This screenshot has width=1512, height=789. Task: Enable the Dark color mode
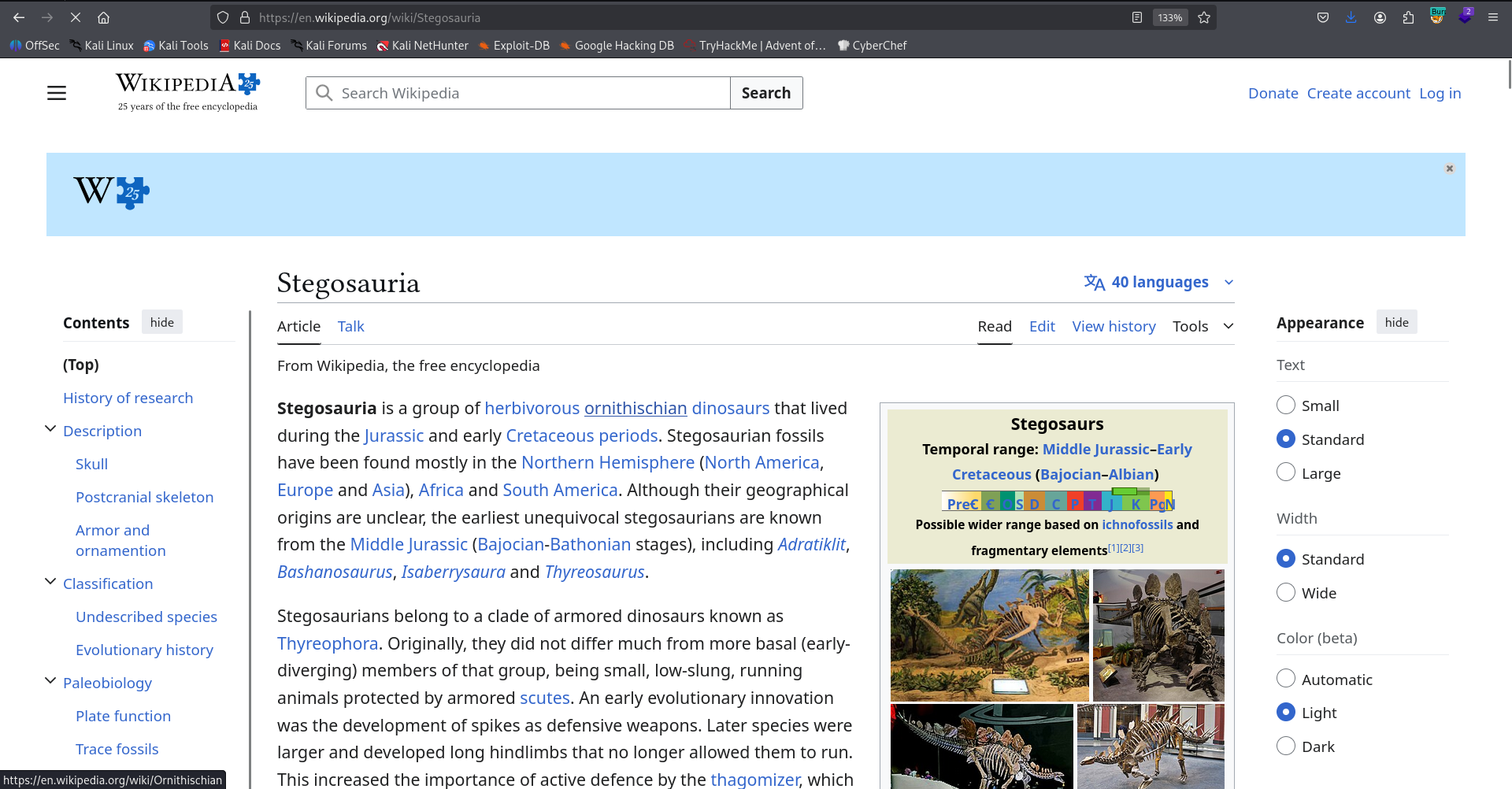pyautogui.click(x=1286, y=746)
